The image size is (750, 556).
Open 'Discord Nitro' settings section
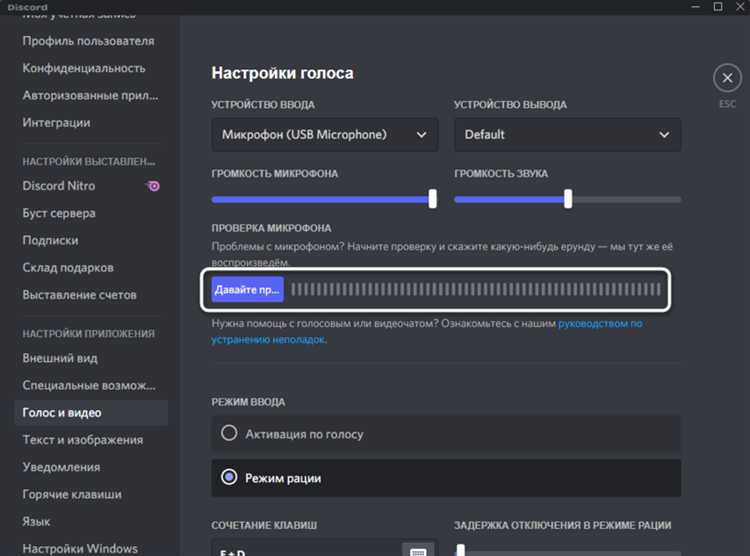pos(59,186)
